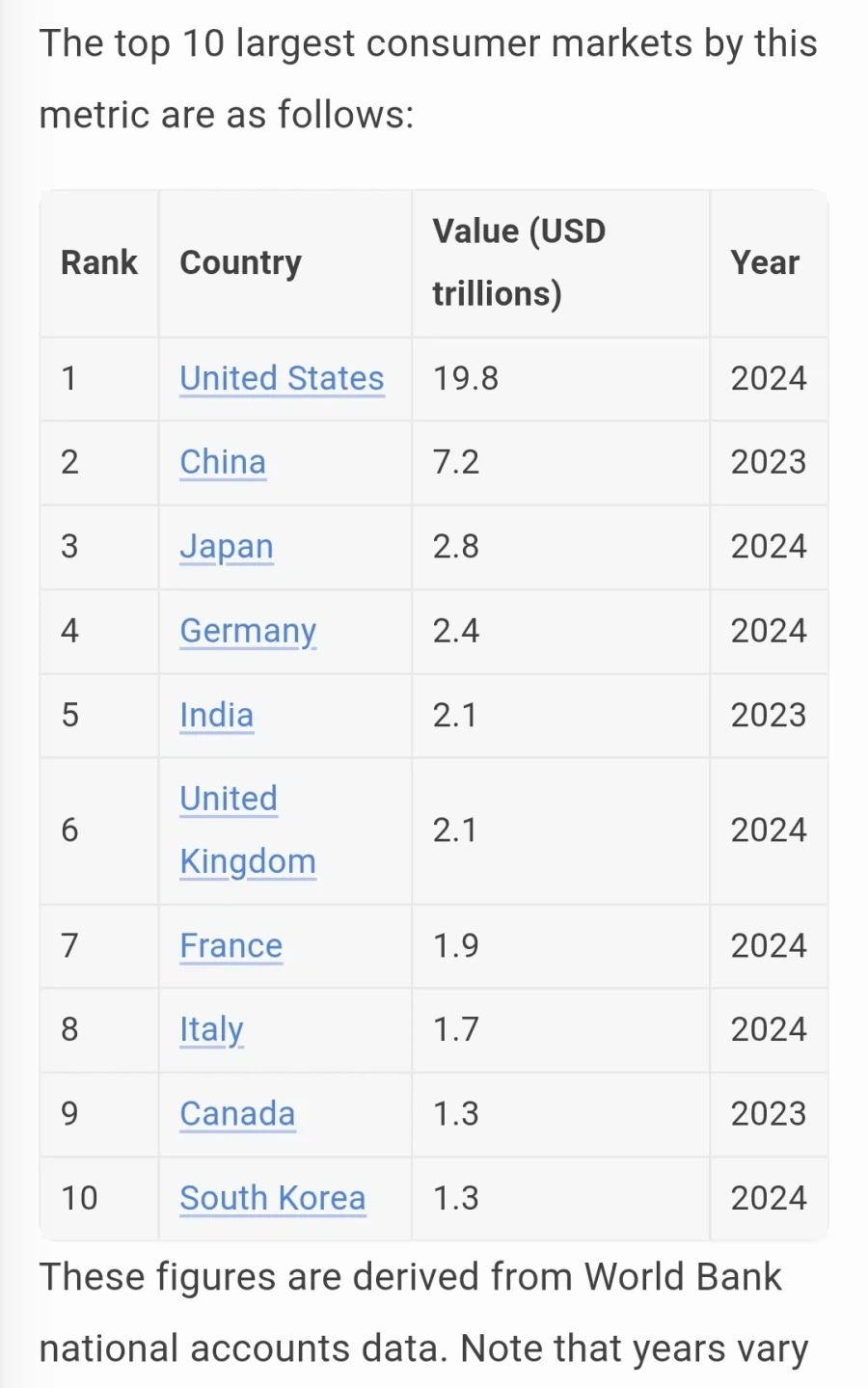The width and height of the screenshot is (868, 1388).
Task: Open the Italy link
Action: (x=211, y=1030)
